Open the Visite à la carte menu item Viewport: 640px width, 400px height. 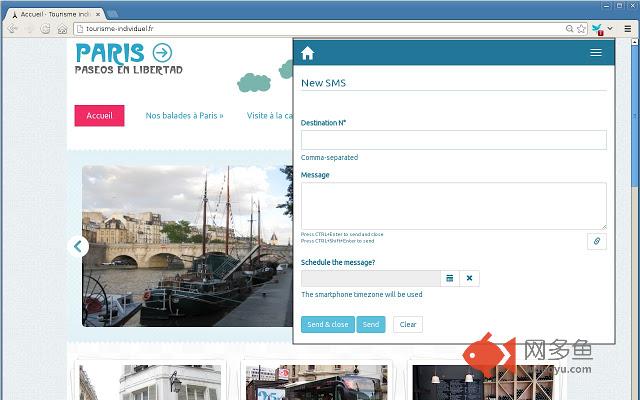(270, 116)
